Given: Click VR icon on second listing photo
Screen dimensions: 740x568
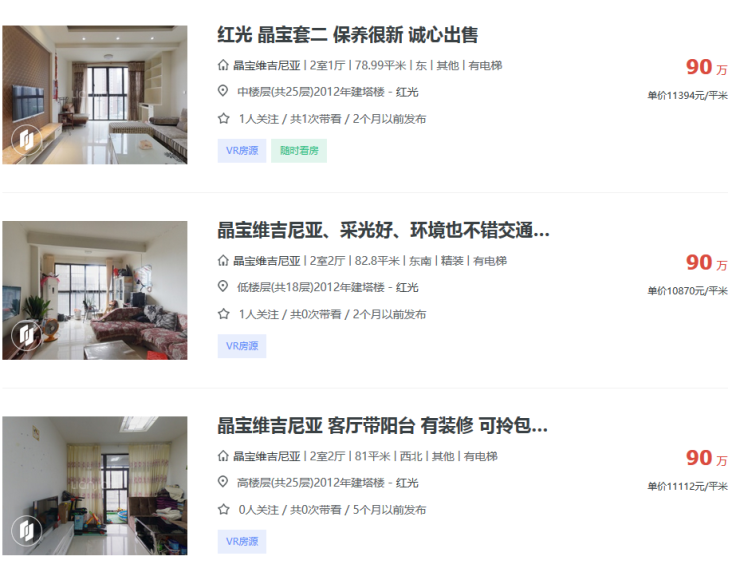Looking at the screenshot, I should 26,335.
